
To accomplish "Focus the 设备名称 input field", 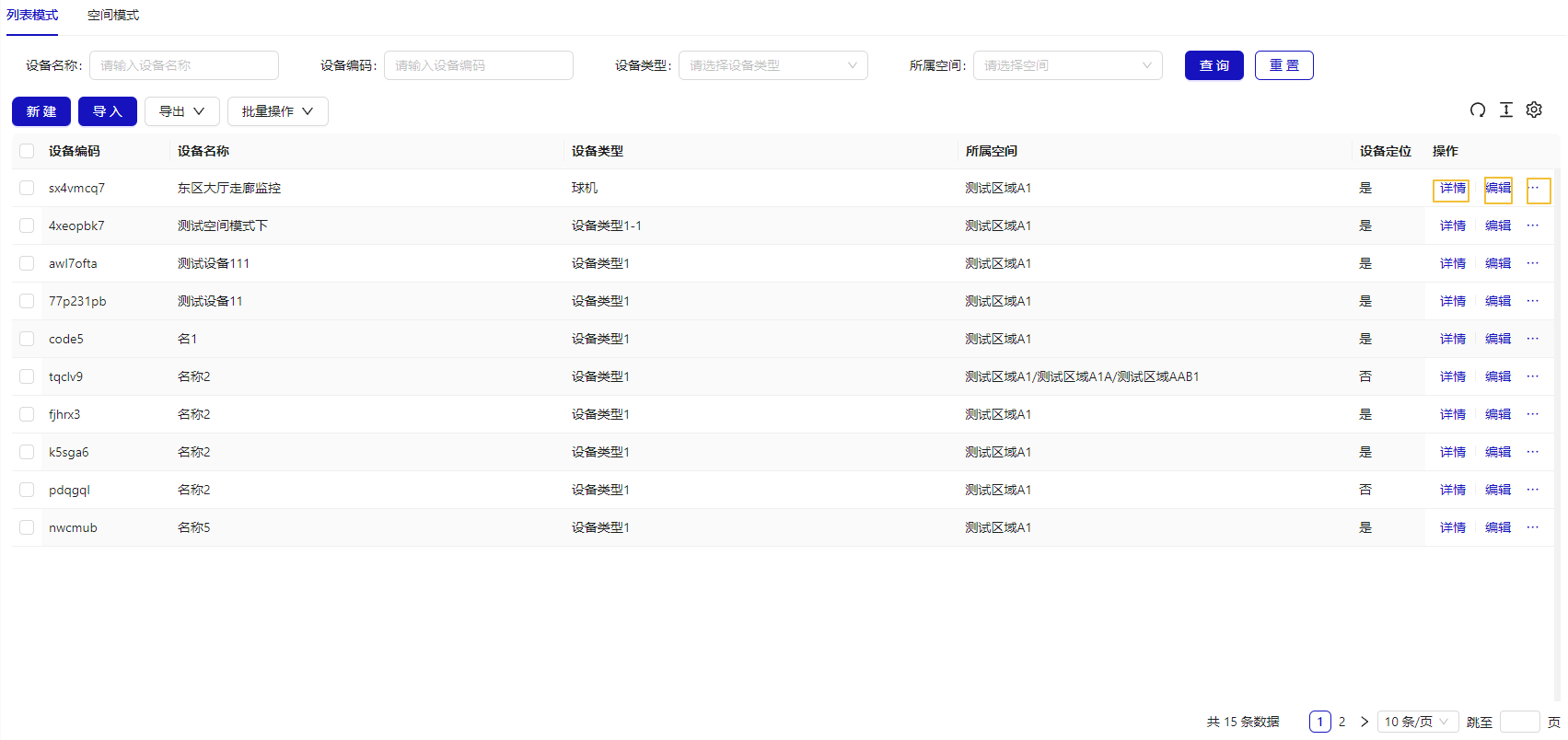I will (x=184, y=65).
